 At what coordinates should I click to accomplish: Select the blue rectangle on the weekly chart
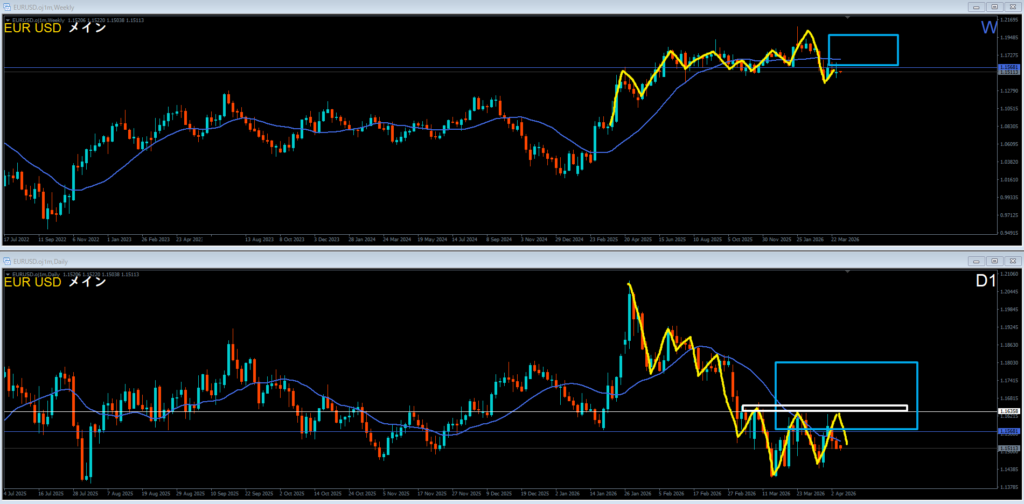(x=863, y=36)
